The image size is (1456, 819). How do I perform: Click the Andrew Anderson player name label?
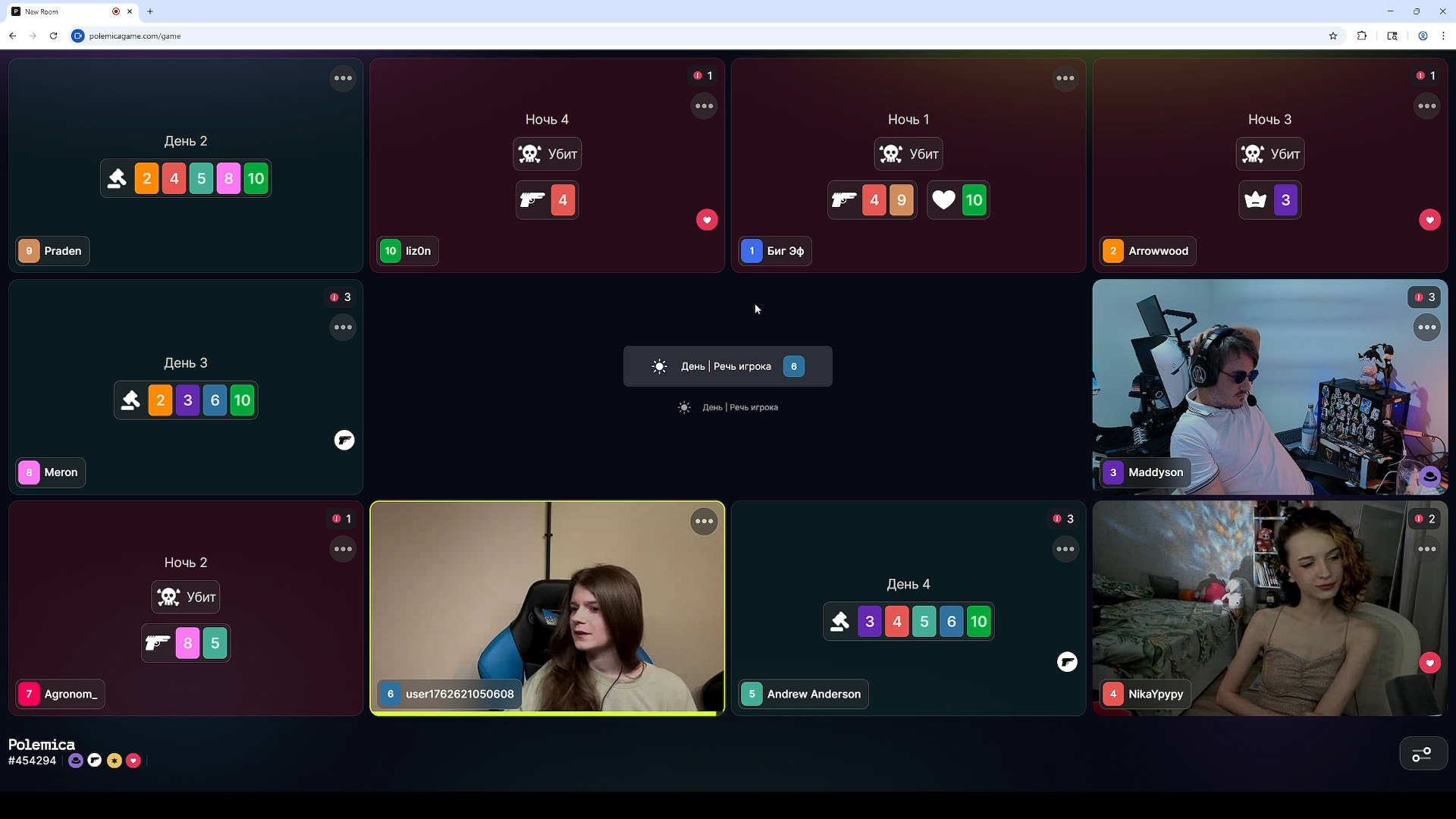(x=813, y=694)
